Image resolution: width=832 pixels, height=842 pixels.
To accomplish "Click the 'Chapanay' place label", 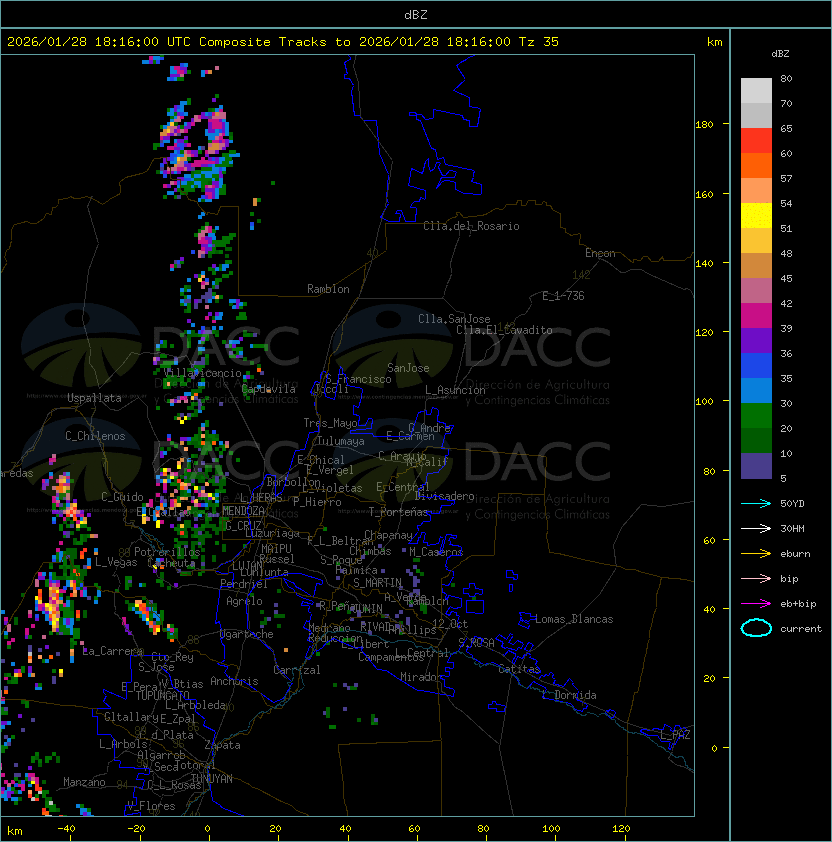I will [x=388, y=535].
